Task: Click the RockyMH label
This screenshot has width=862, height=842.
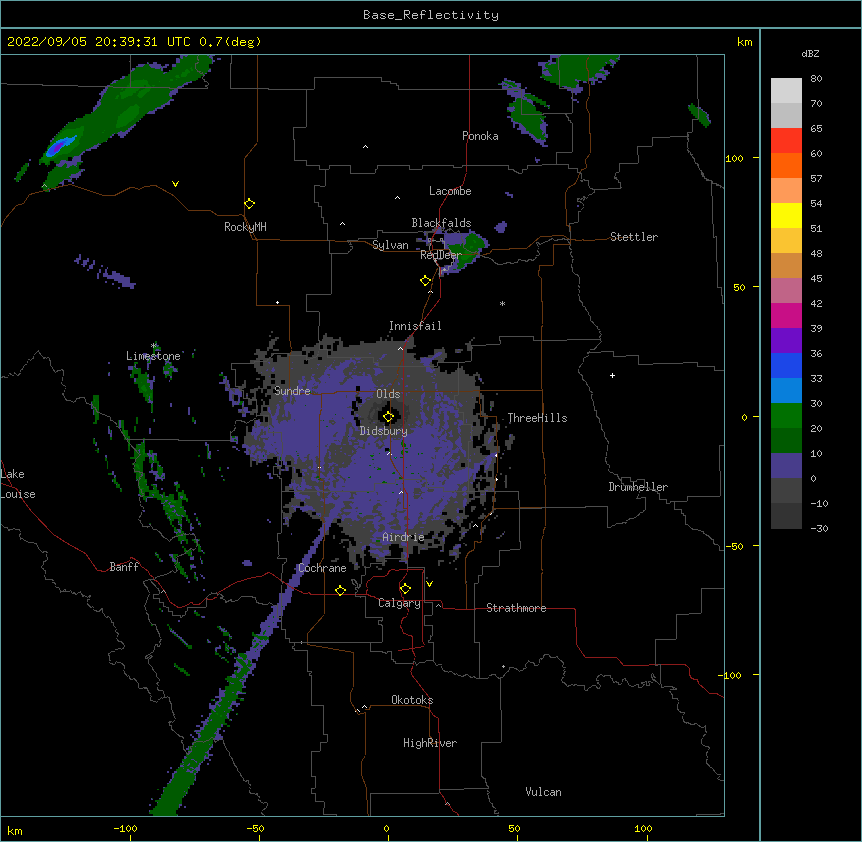Action: 245,227
